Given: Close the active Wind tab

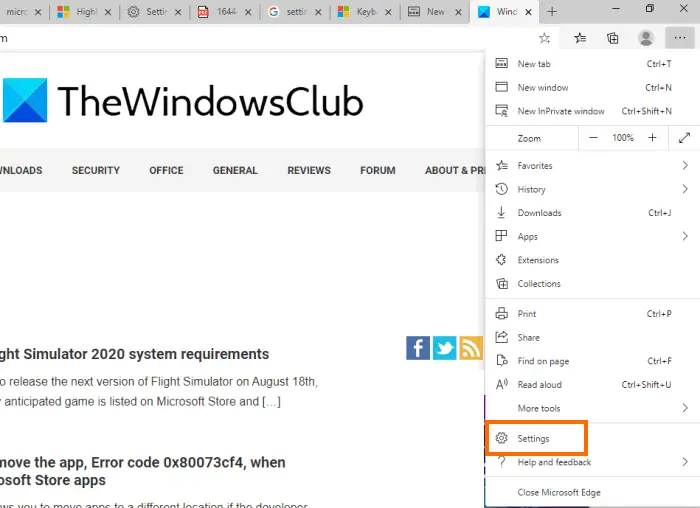Looking at the screenshot, I should [528, 12].
